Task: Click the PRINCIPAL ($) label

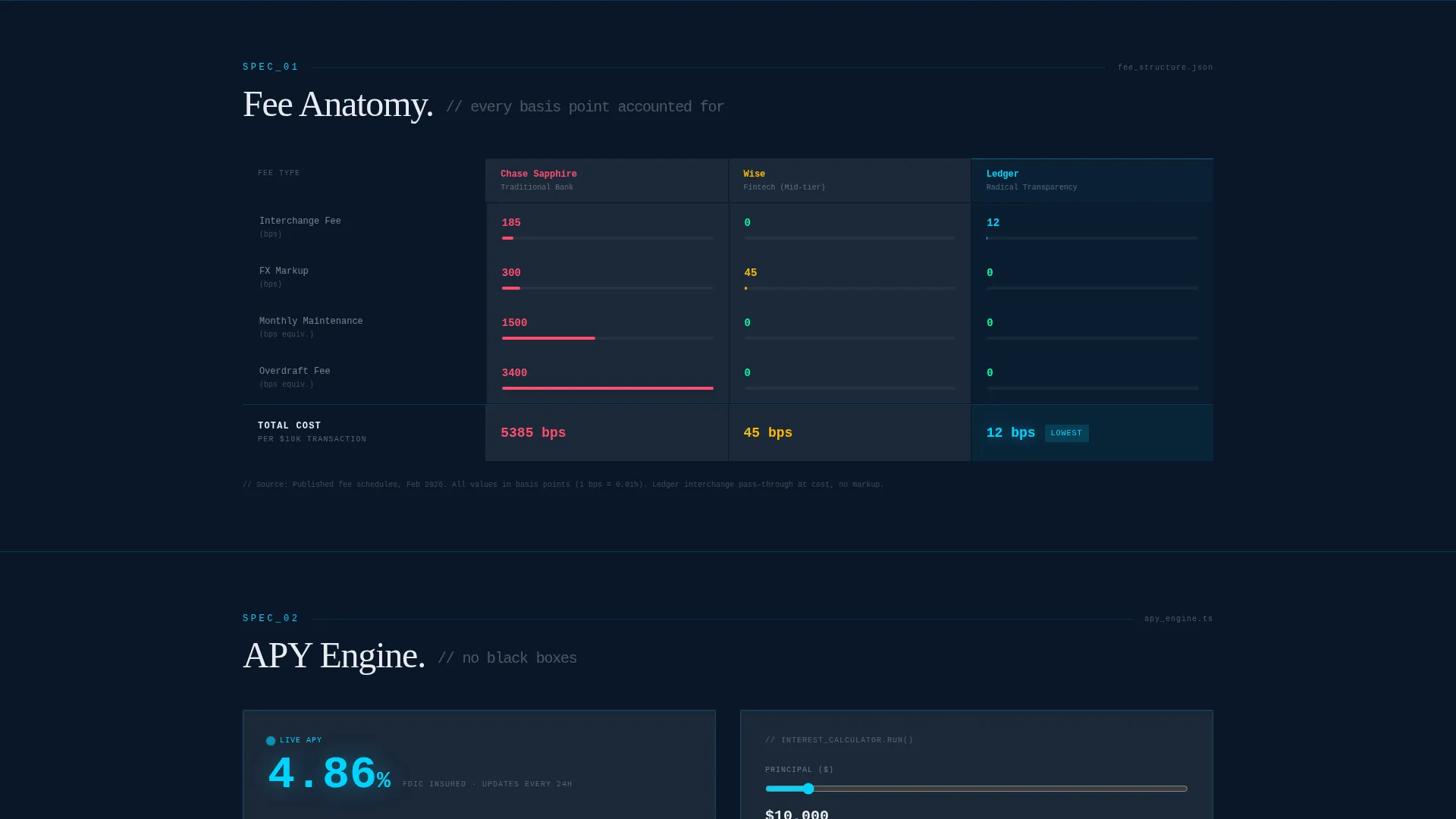Action: click(799, 770)
